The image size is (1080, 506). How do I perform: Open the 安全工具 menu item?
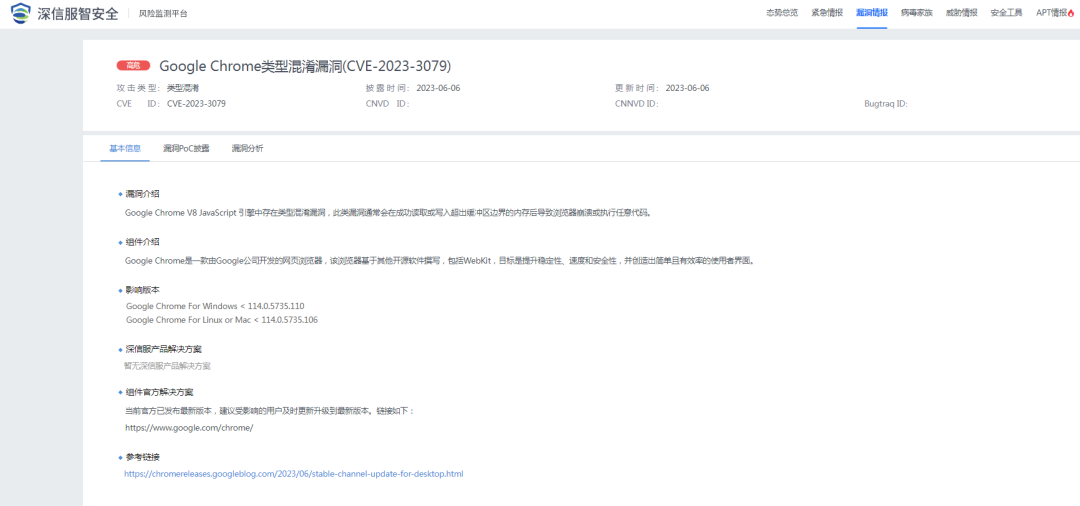coord(1006,13)
